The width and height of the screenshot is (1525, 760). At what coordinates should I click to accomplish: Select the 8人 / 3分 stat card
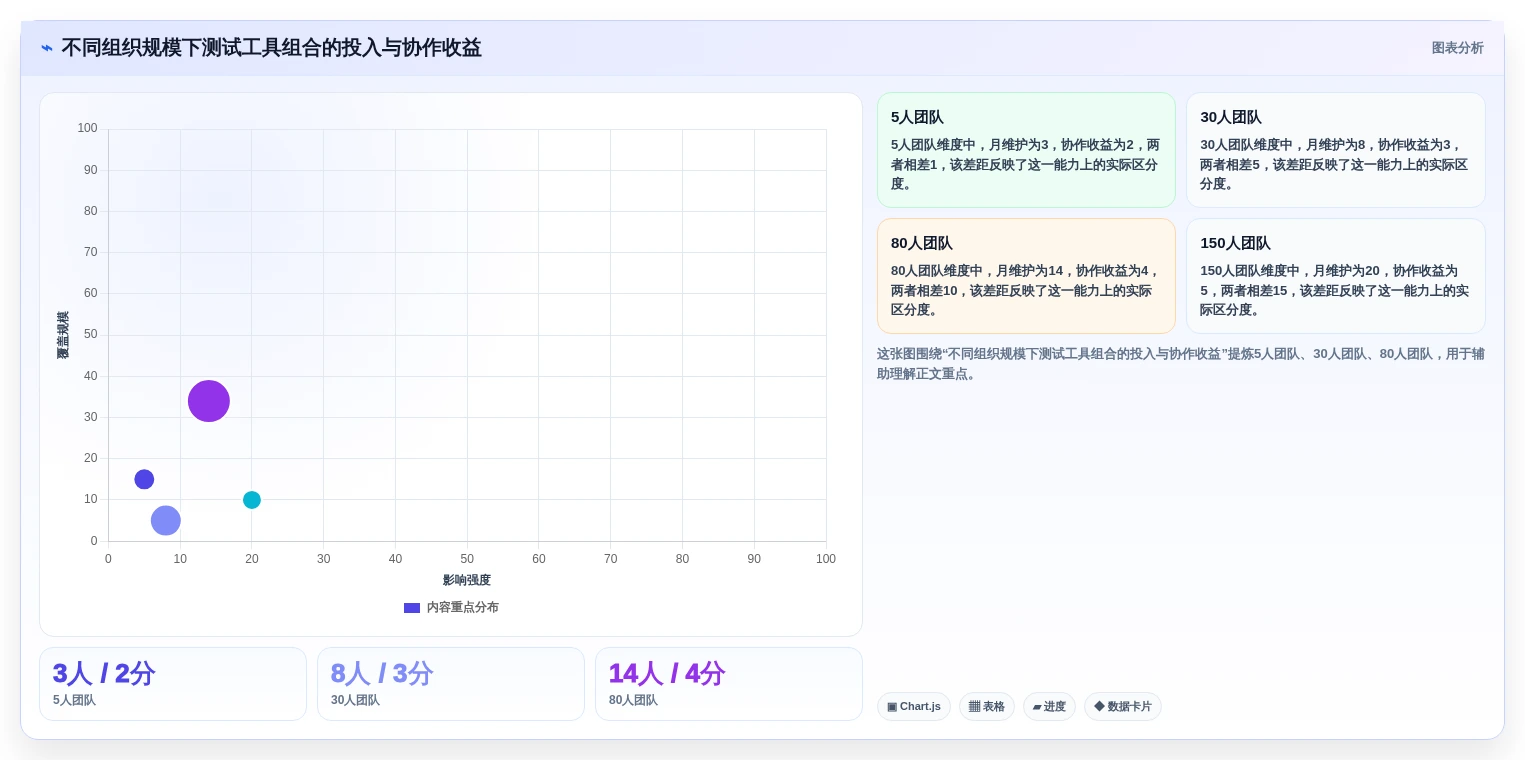pos(451,684)
